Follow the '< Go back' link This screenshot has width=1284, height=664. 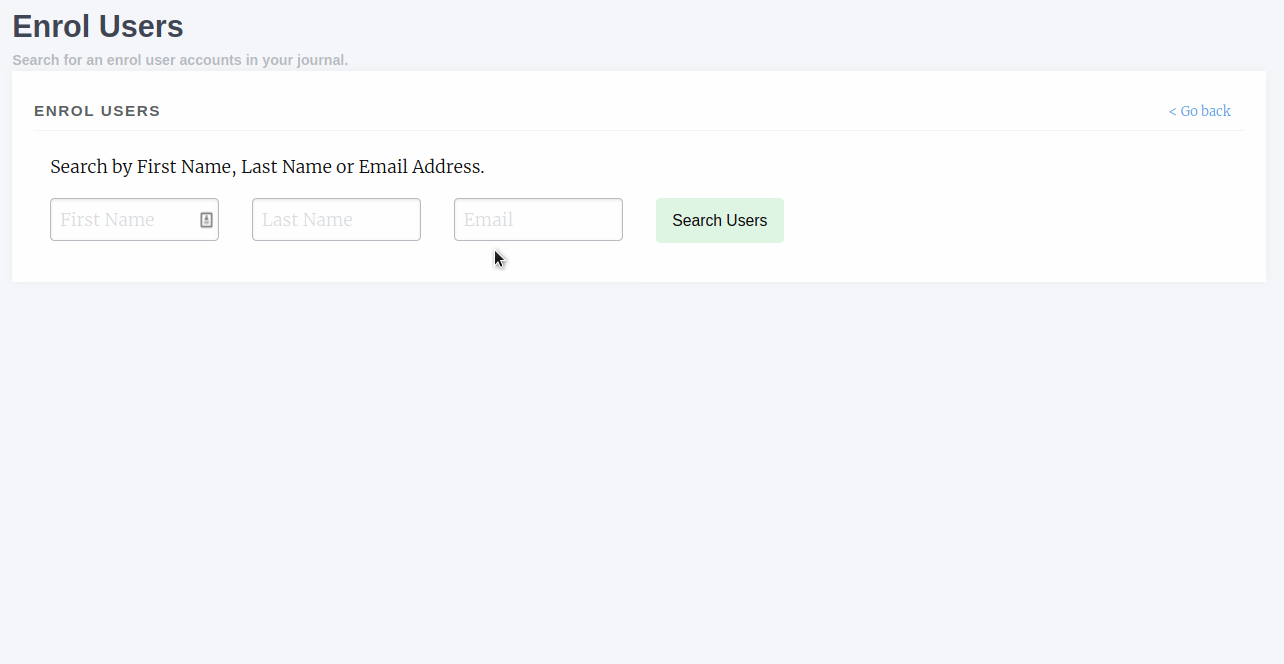[x=1199, y=111]
